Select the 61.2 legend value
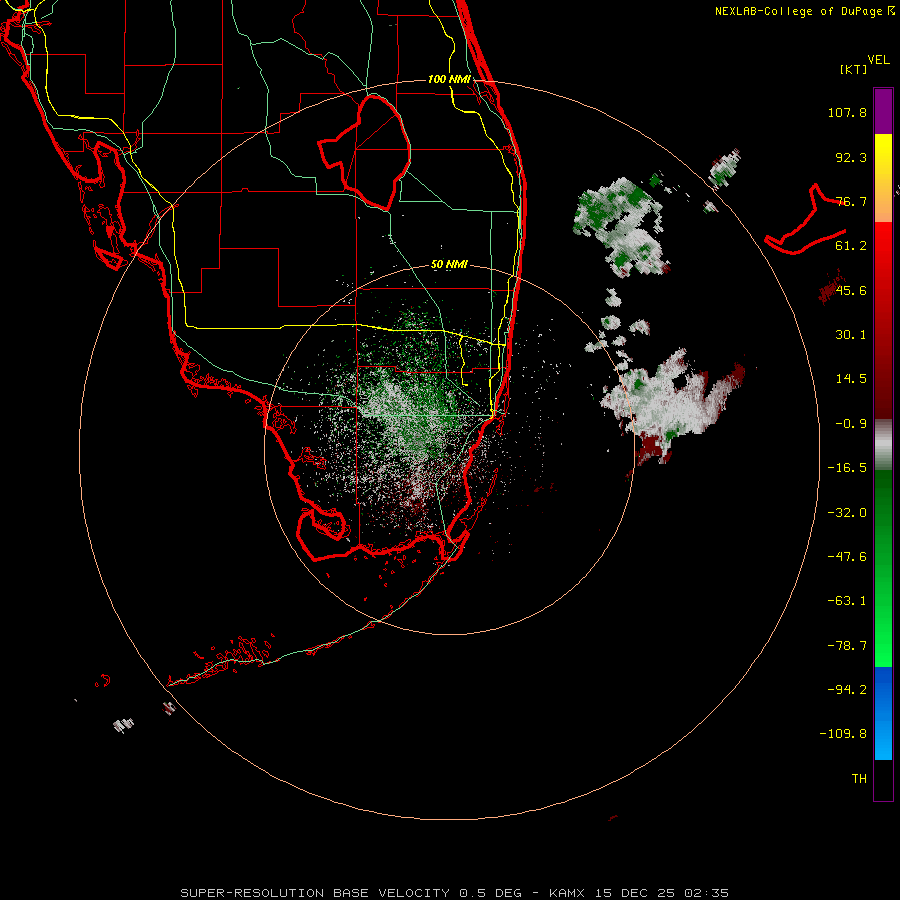 [x=851, y=246]
